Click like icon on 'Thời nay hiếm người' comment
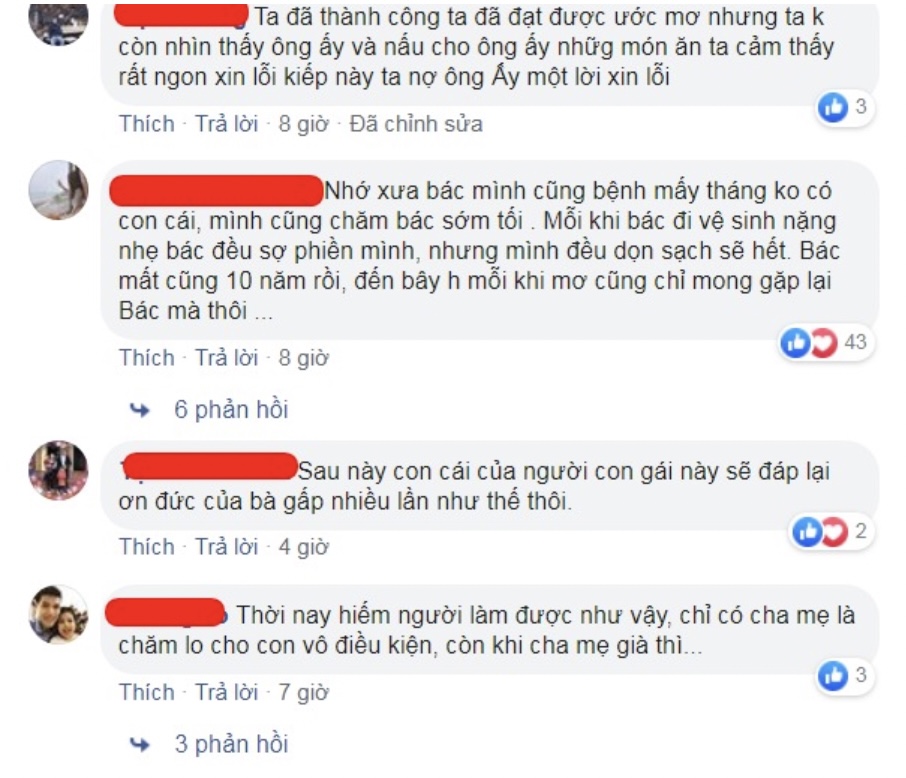Image resolution: width=906 pixels, height=778 pixels. pos(833,675)
